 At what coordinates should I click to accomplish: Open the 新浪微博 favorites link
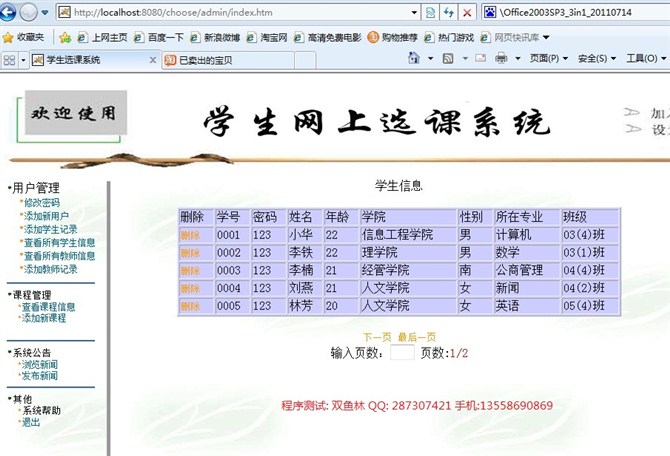tap(215, 38)
